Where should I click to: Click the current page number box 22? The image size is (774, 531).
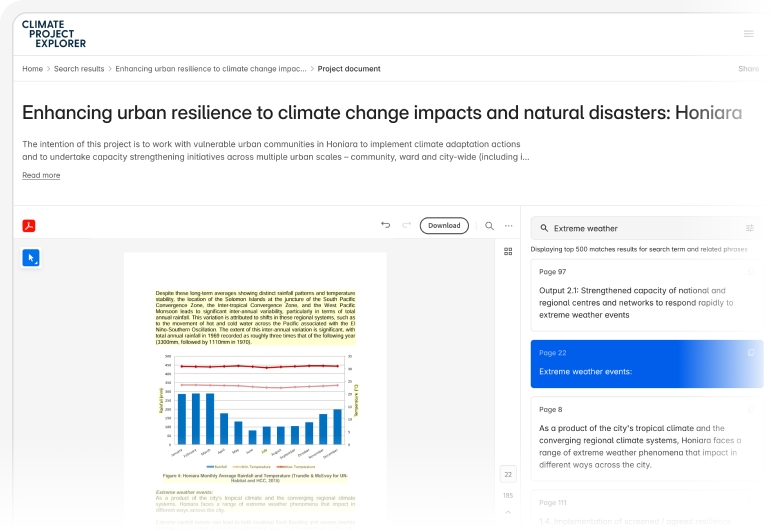[508, 474]
